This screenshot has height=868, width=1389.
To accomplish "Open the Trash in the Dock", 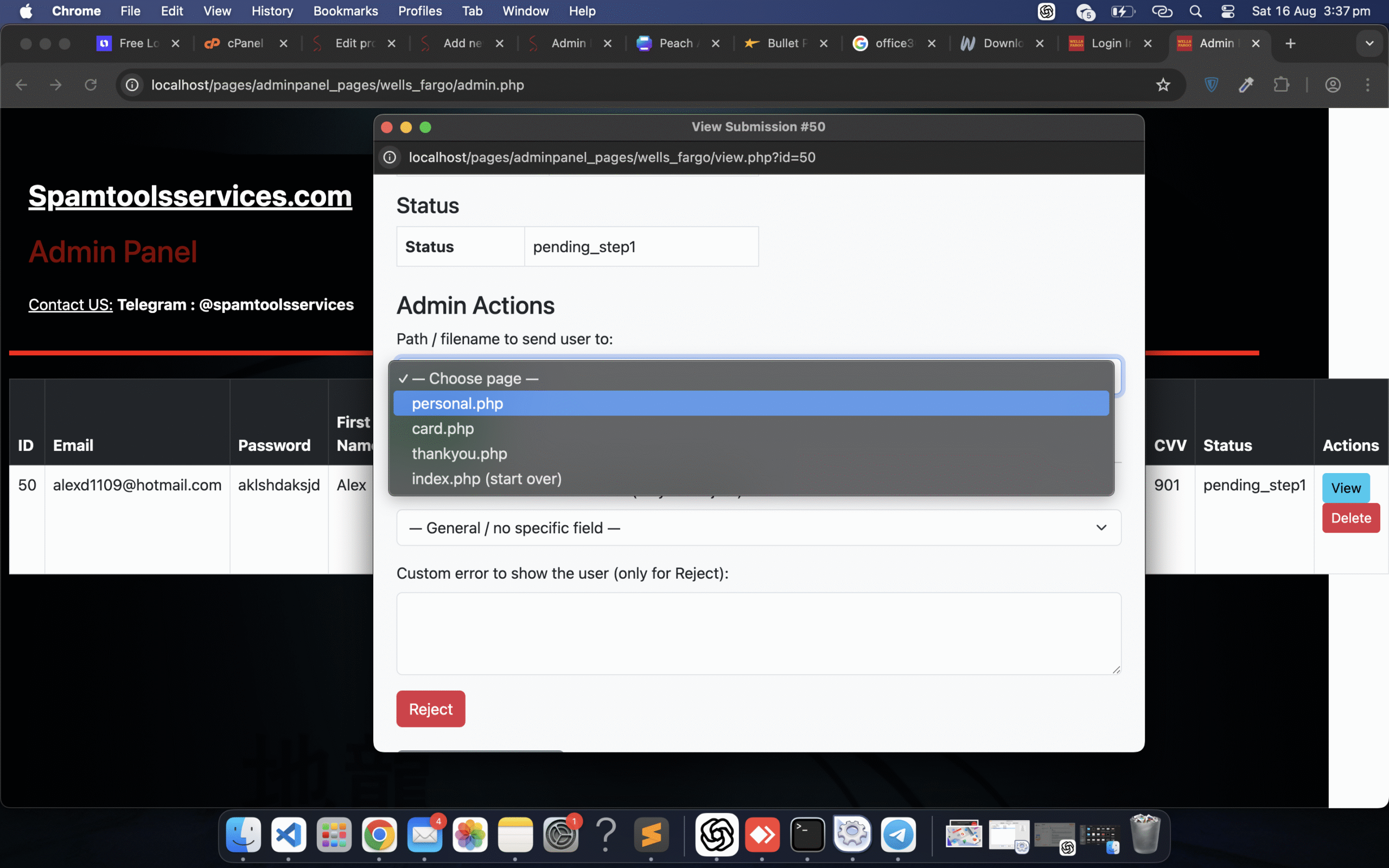I will [x=1145, y=834].
